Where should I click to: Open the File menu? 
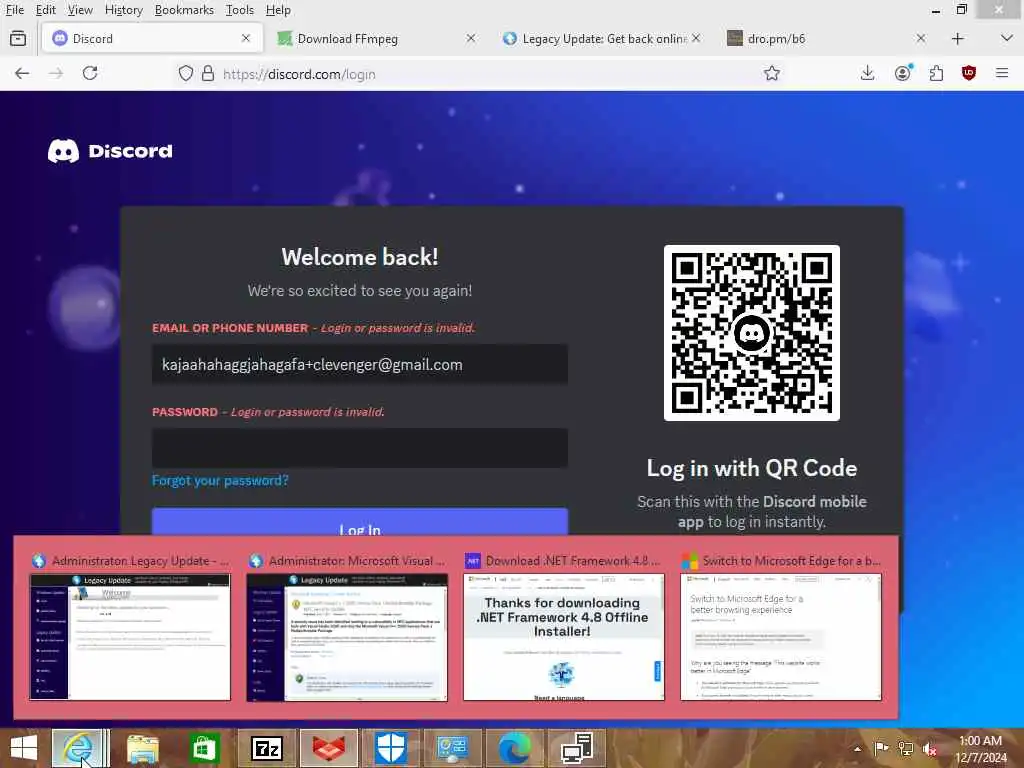(14, 10)
